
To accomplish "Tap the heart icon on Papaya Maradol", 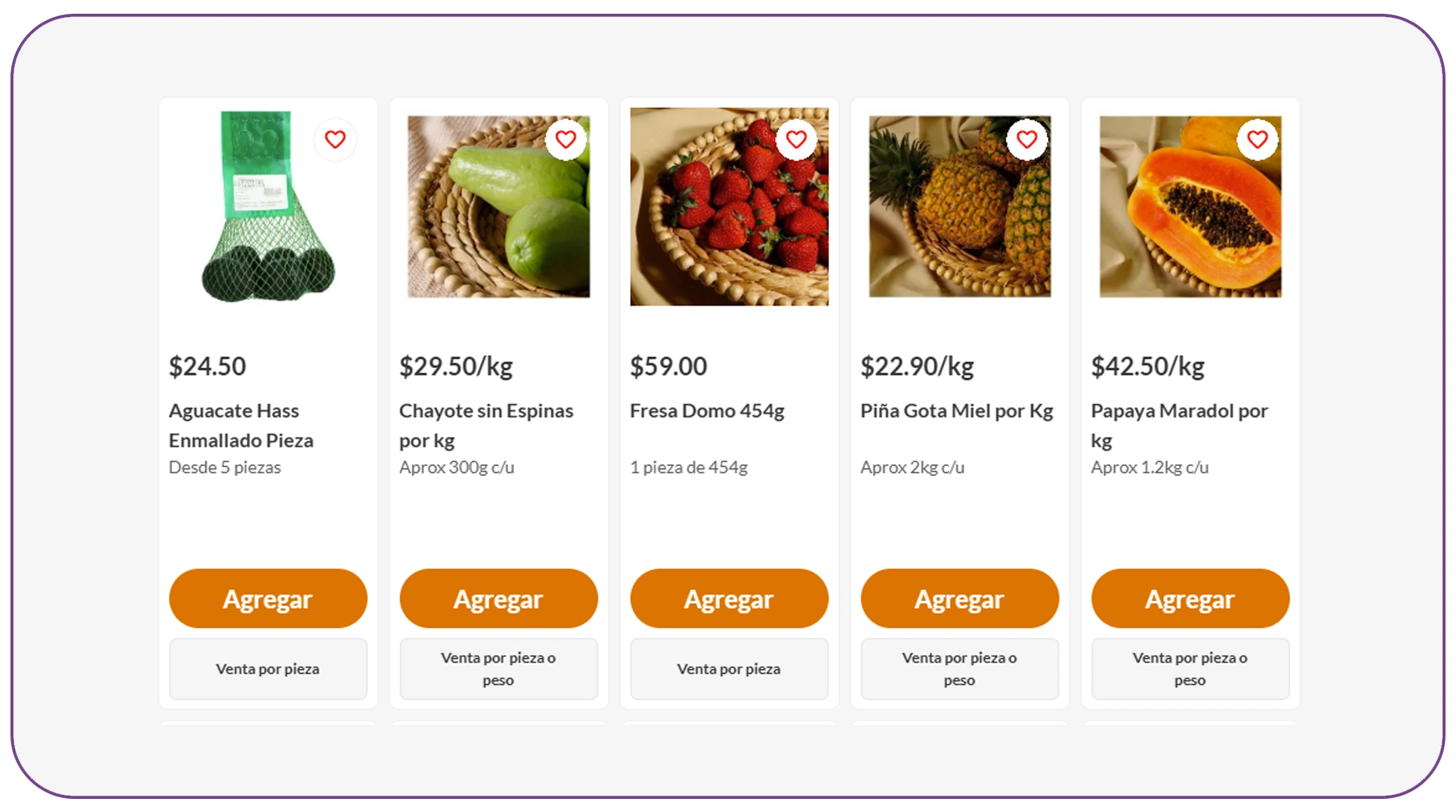I will pyautogui.click(x=1257, y=139).
